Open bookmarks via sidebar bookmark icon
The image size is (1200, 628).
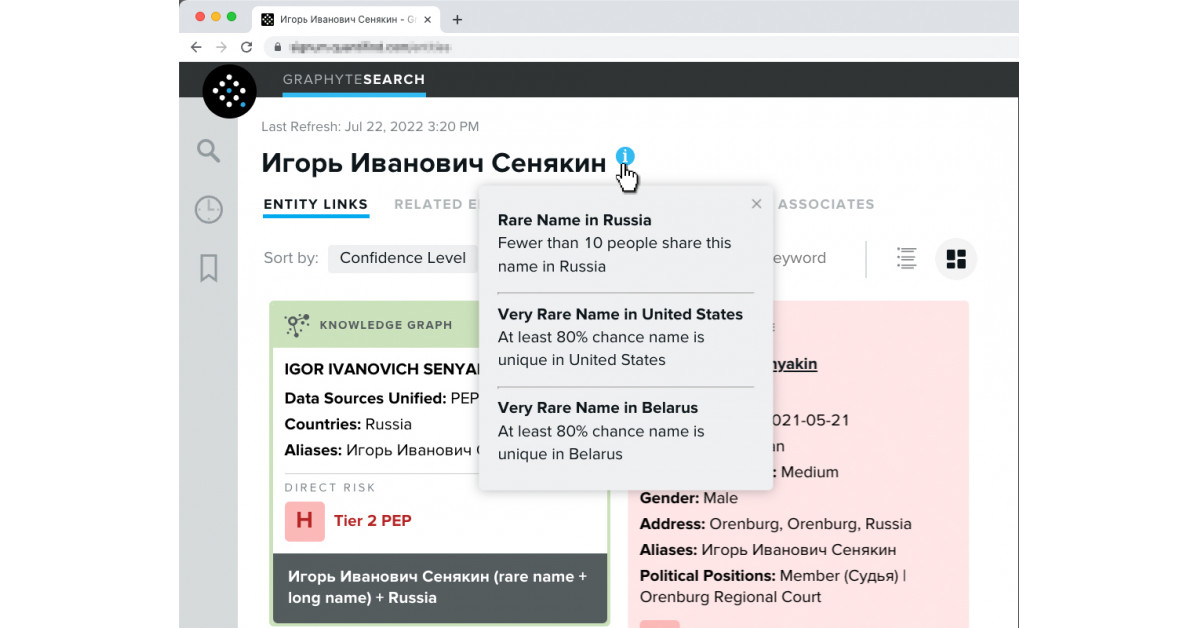click(x=208, y=268)
